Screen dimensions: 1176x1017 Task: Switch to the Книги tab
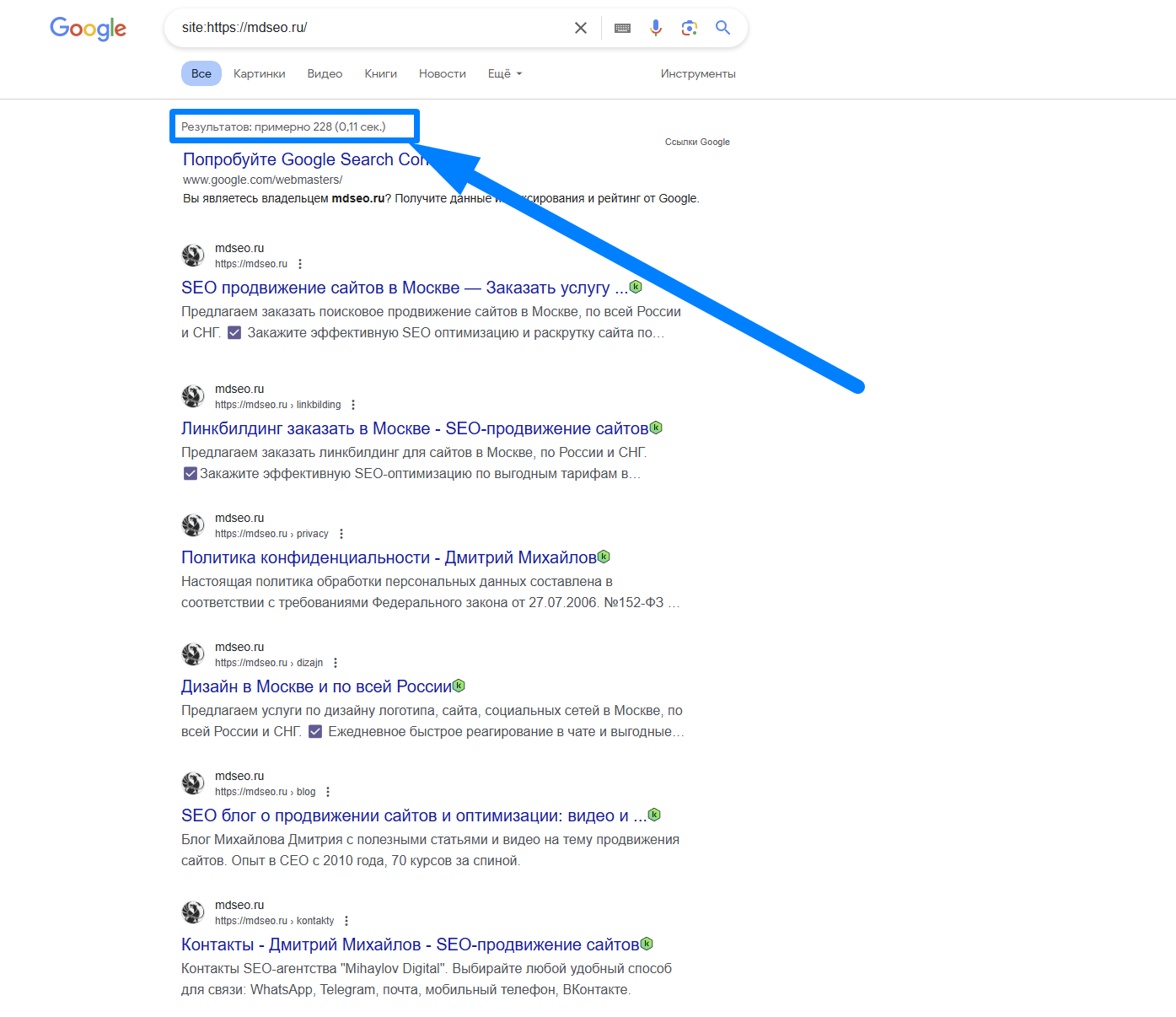[381, 73]
